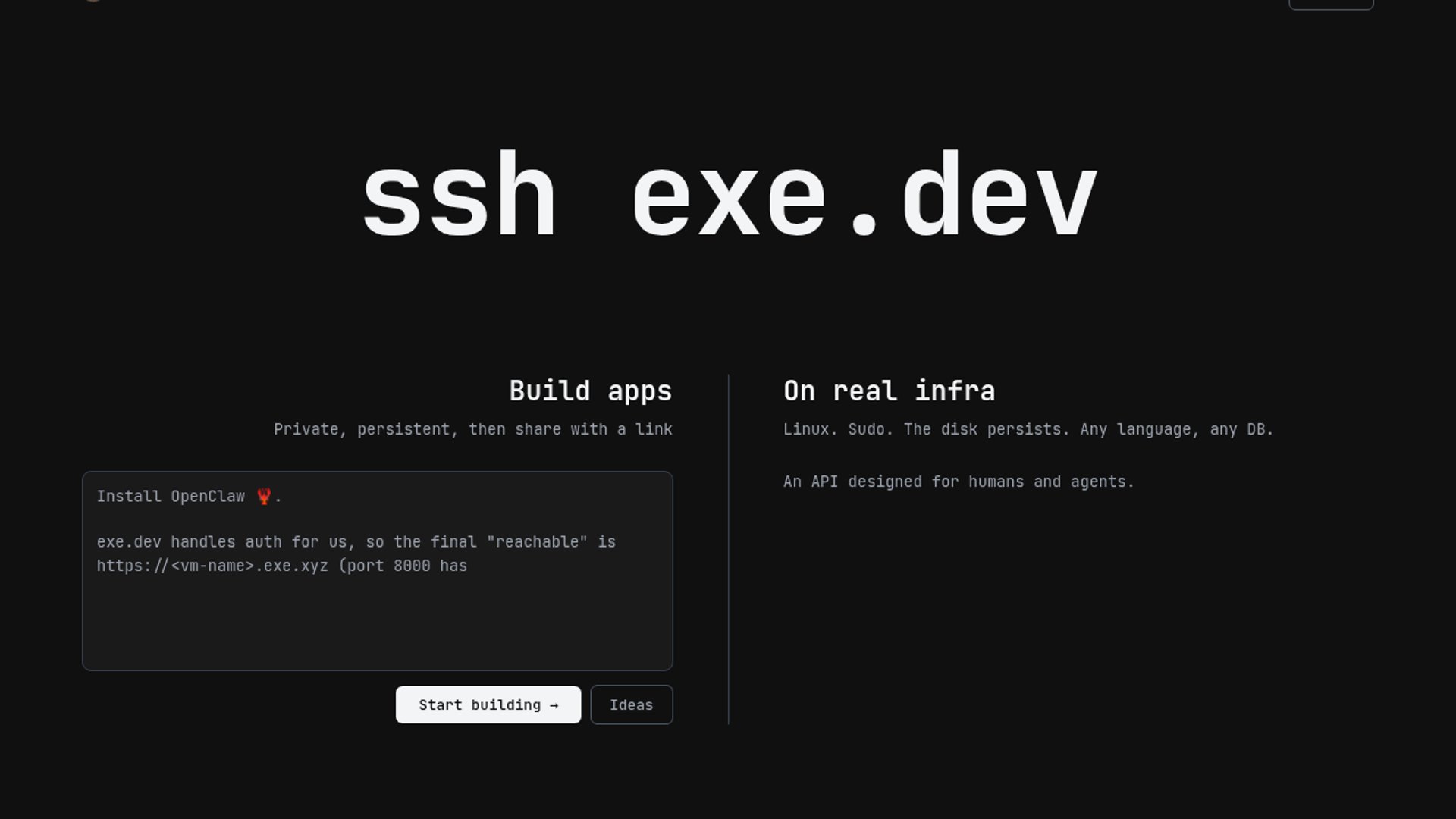
Task: Click the "Linux. Sudo. The disk persists" line
Action: (925, 429)
